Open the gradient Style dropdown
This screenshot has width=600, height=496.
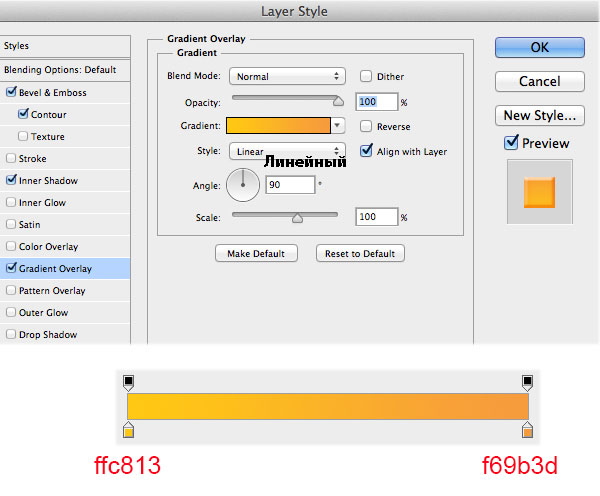(x=287, y=151)
